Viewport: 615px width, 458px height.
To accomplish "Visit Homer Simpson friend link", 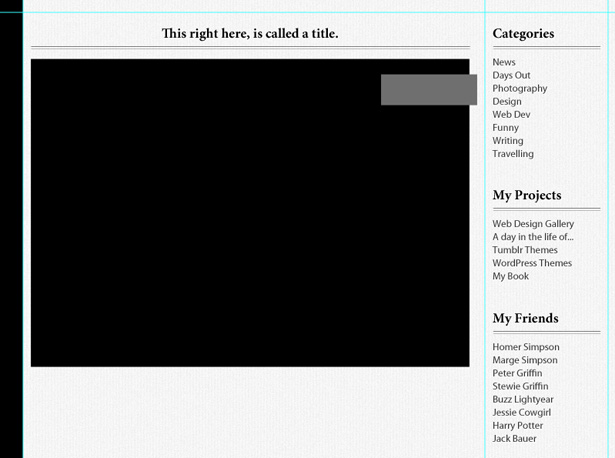I will click(x=526, y=347).
